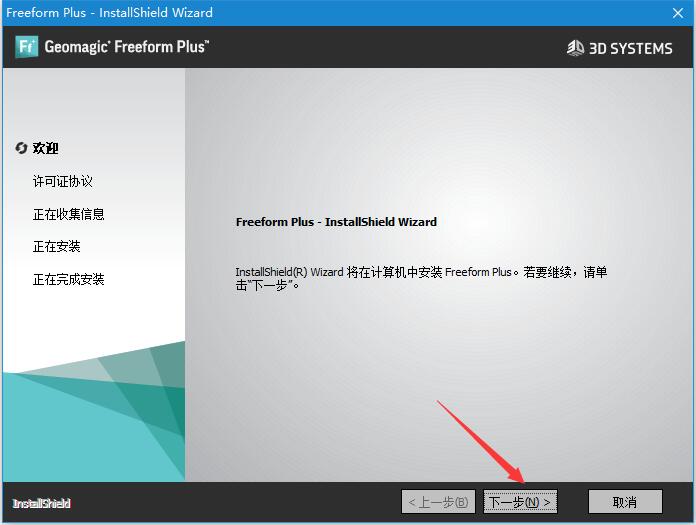Image resolution: width=696 pixels, height=525 pixels.
Task: Click the current-step icon beside 欢迎
Action: pos(21,148)
